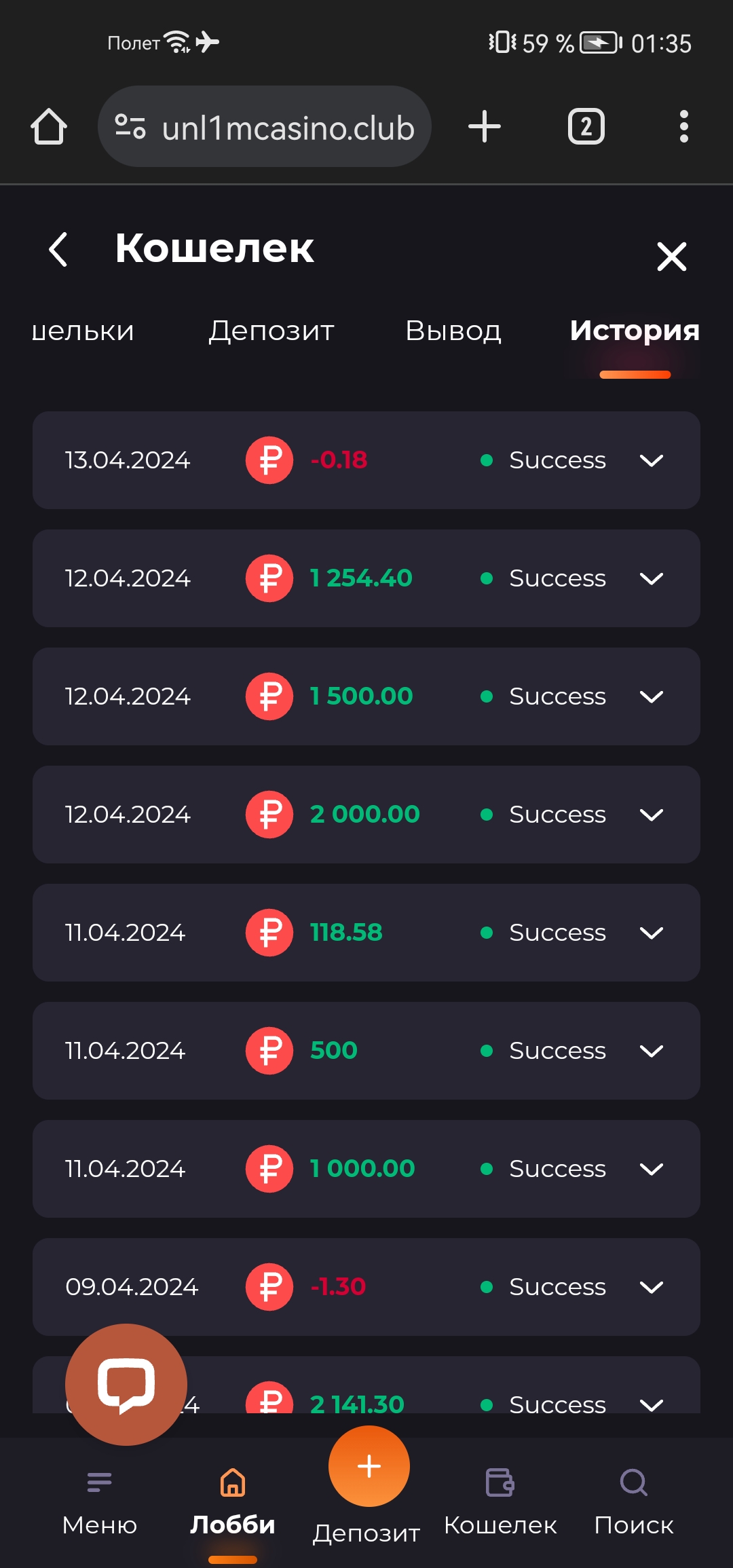The width and height of the screenshot is (733, 1568).
Task: Expand the 118.58 transaction details
Action: 651,933
